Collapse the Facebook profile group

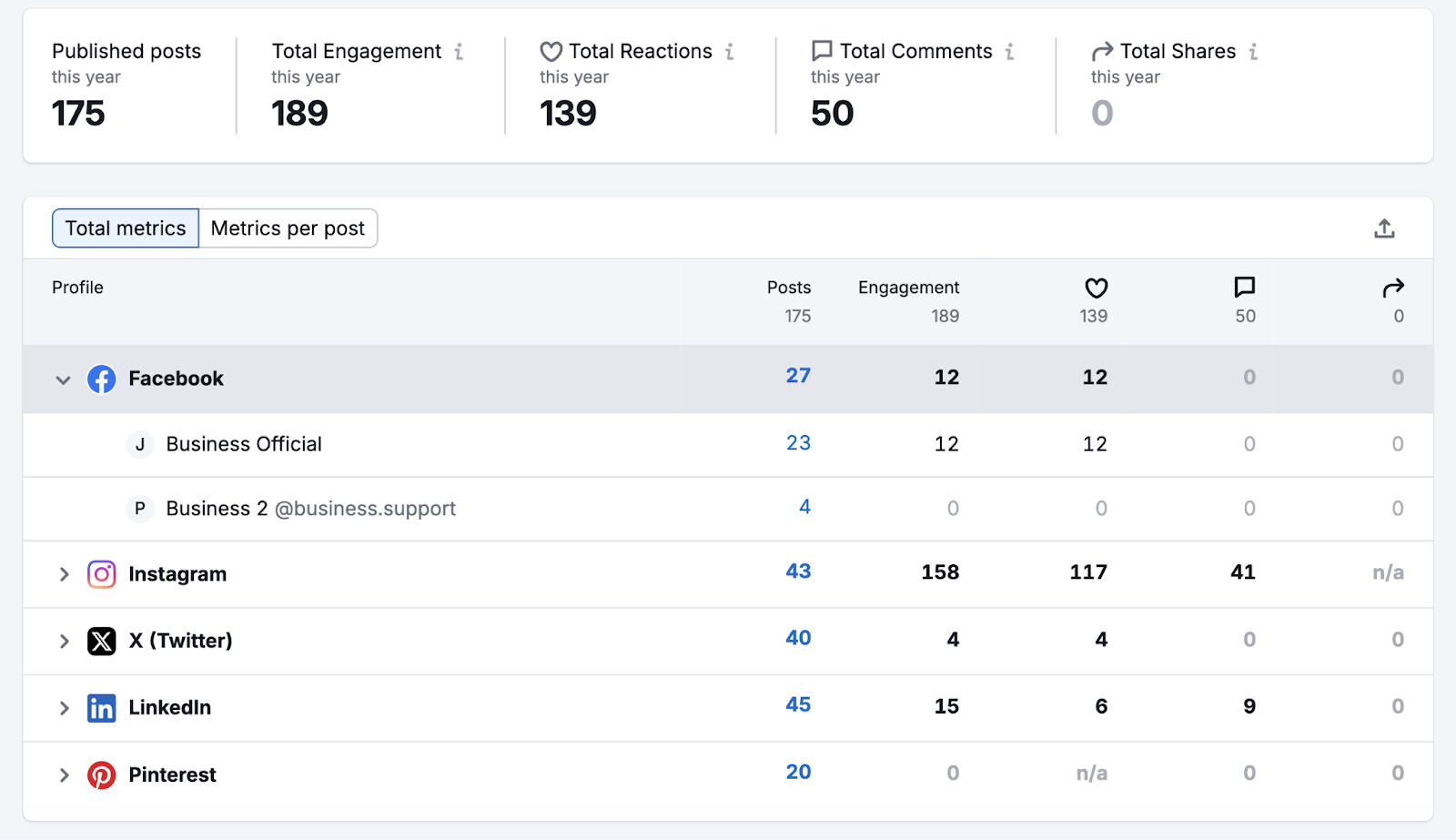point(63,380)
